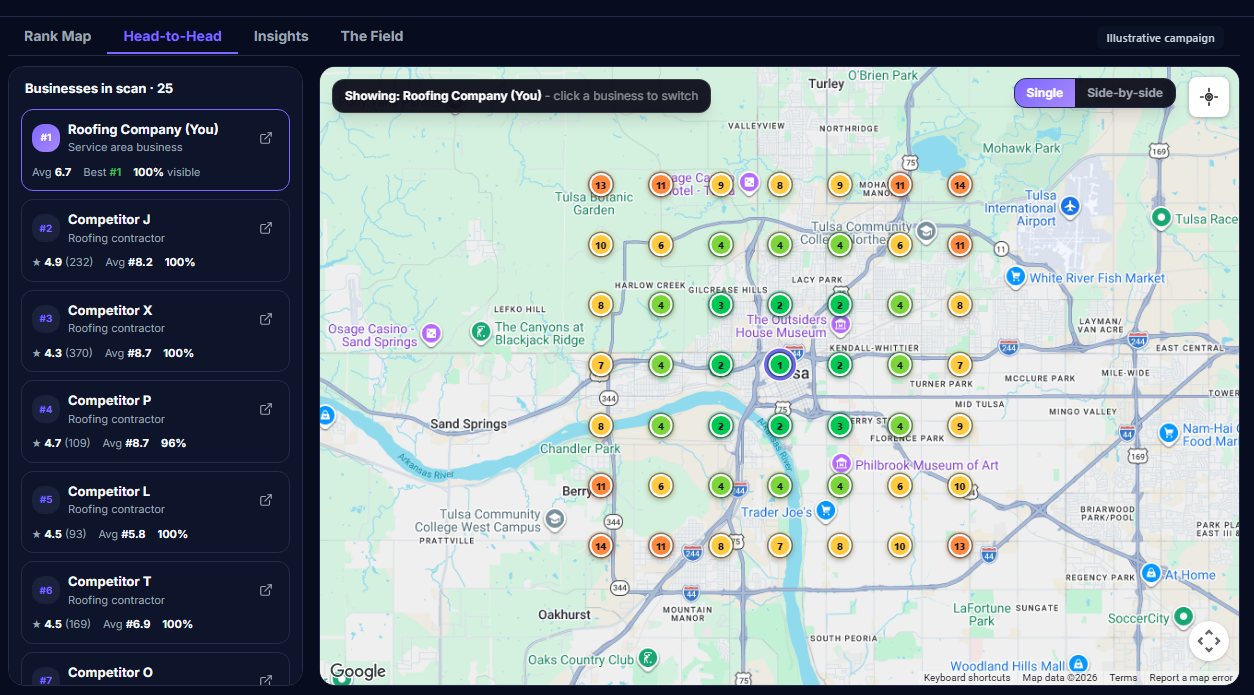Viewport: 1254px width, 695px height.
Task: Click the SoccerCity map marker
Action: 1184,617
